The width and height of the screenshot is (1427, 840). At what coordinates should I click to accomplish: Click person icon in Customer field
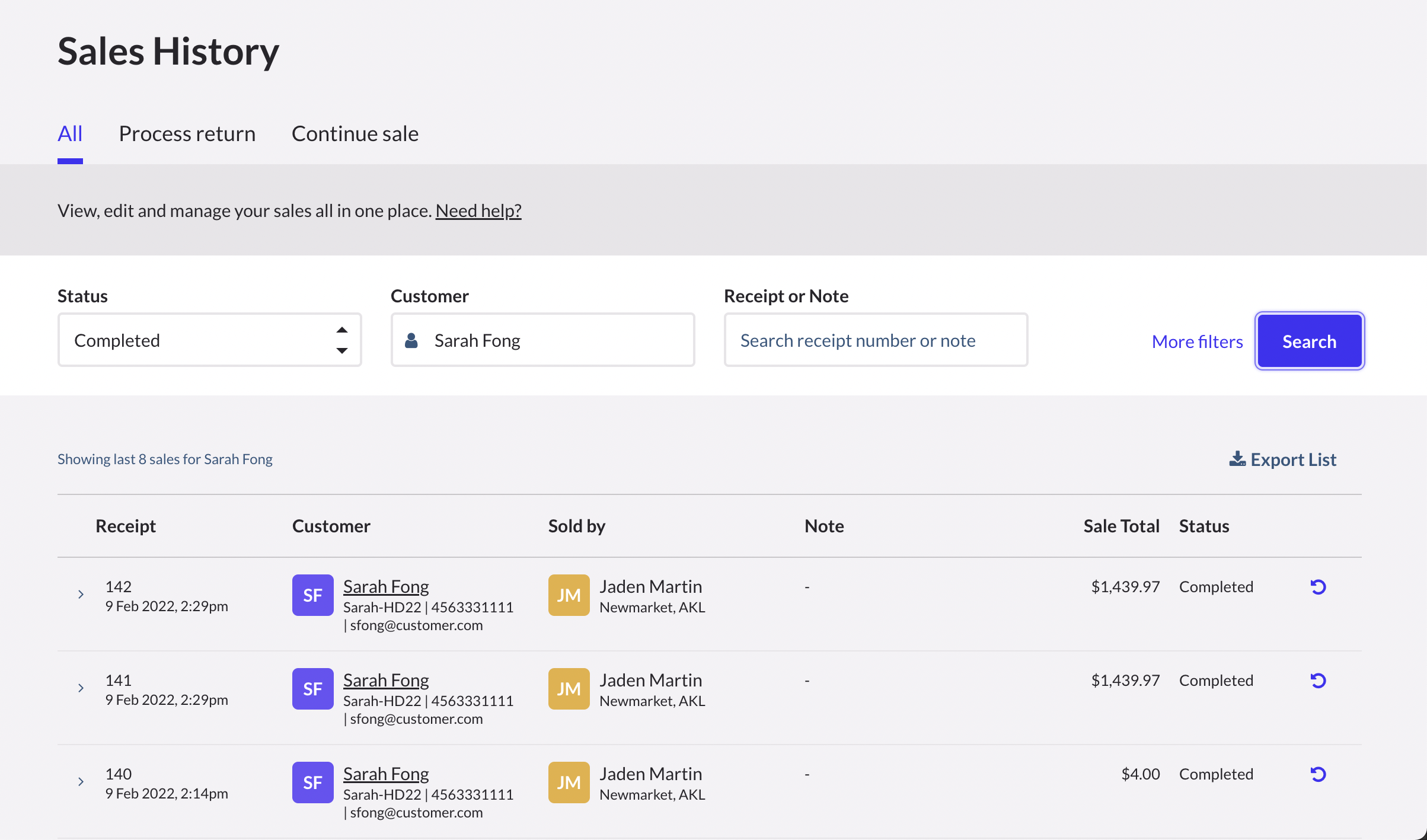point(411,340)
